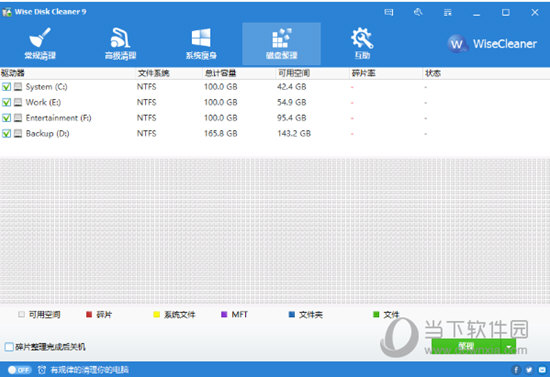Open the Twitter icon in status bar

coord(529,370)
